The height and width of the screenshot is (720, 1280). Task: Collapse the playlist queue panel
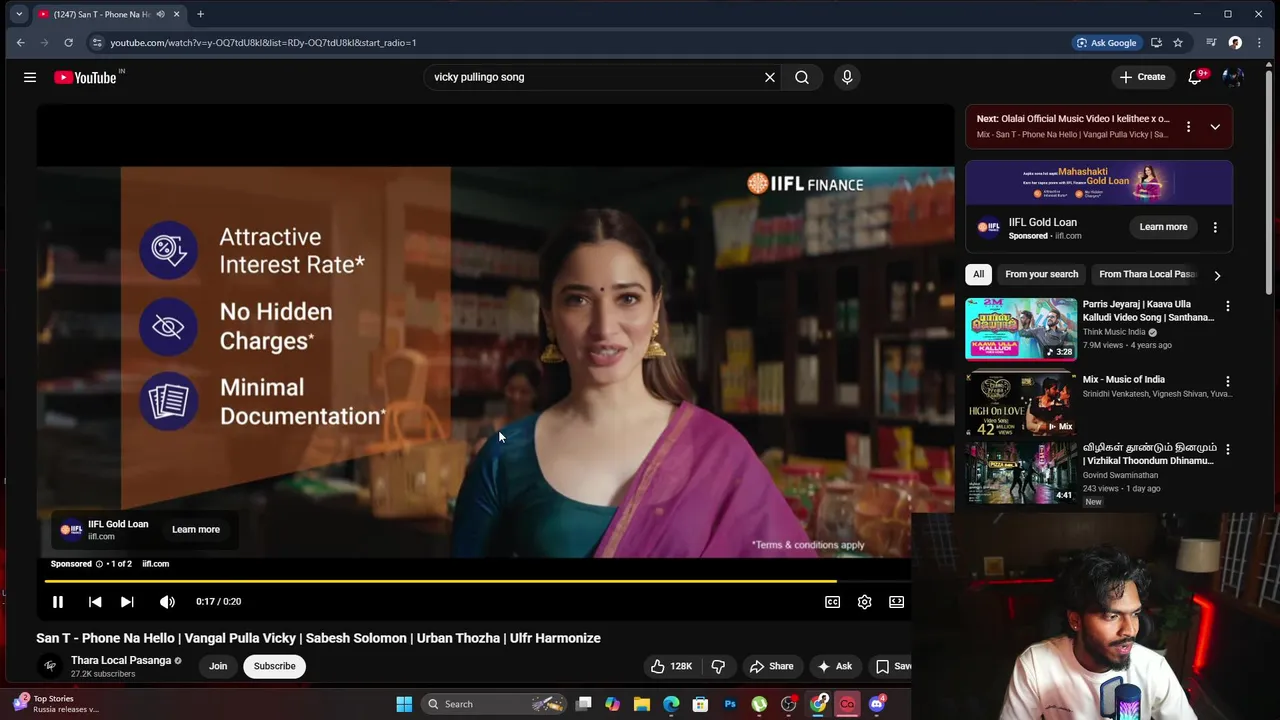tap(1215, 127)
